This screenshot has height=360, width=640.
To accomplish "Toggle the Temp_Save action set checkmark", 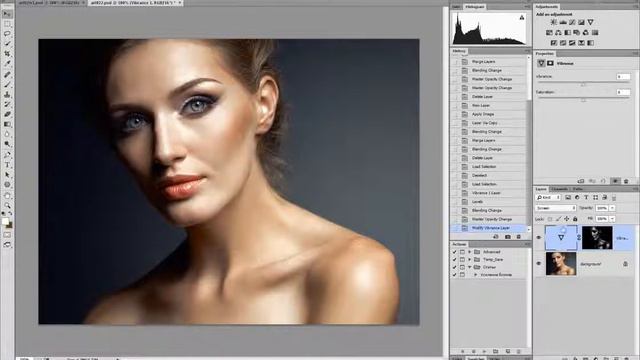I will (x=454, y=260).
